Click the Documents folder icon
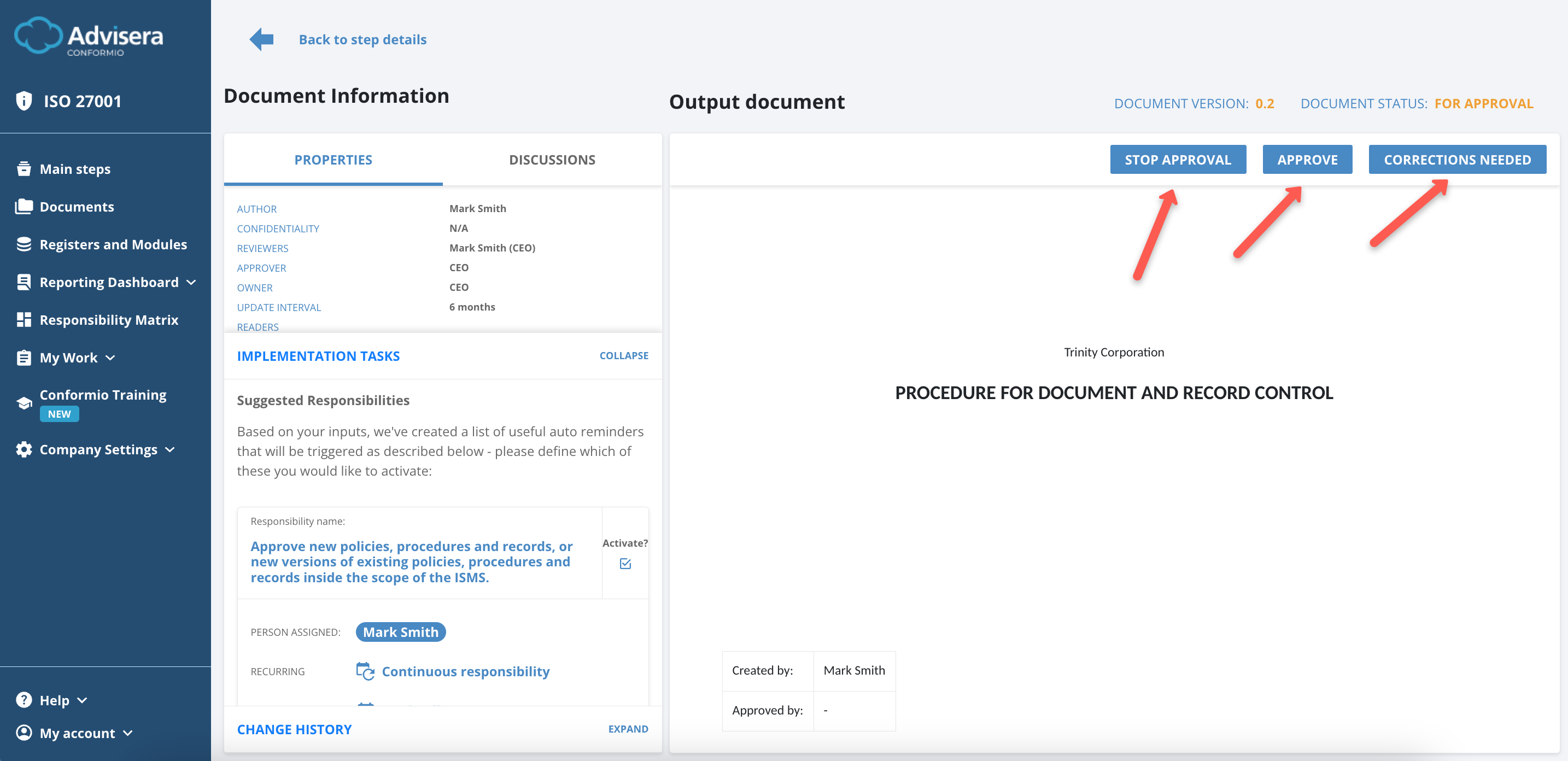 point(24,207)
